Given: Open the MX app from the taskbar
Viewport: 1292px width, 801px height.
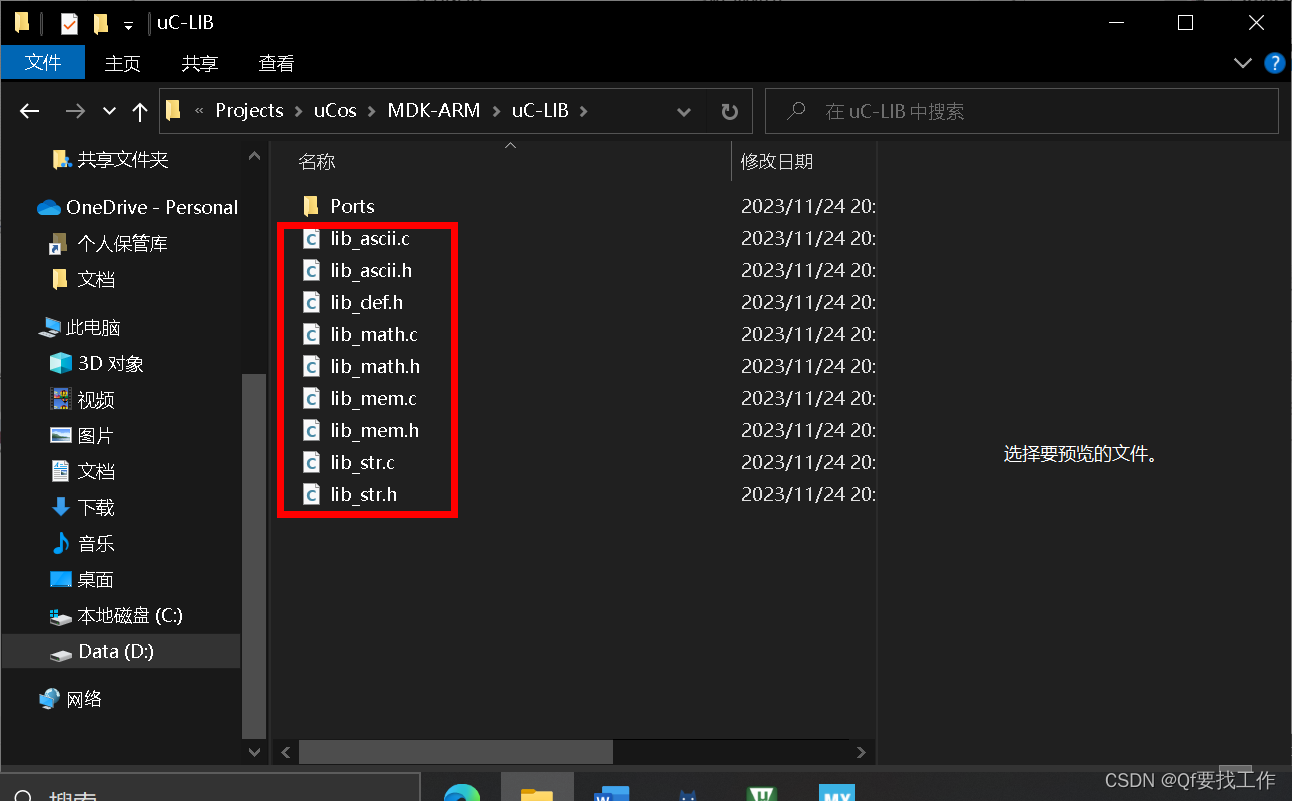Looking at the screenshot, I should click(836, 792).
